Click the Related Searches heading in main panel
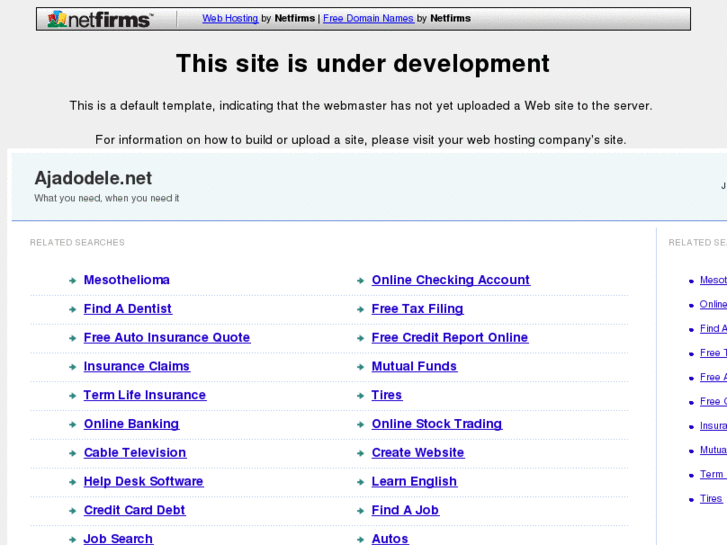 (77, 243)
